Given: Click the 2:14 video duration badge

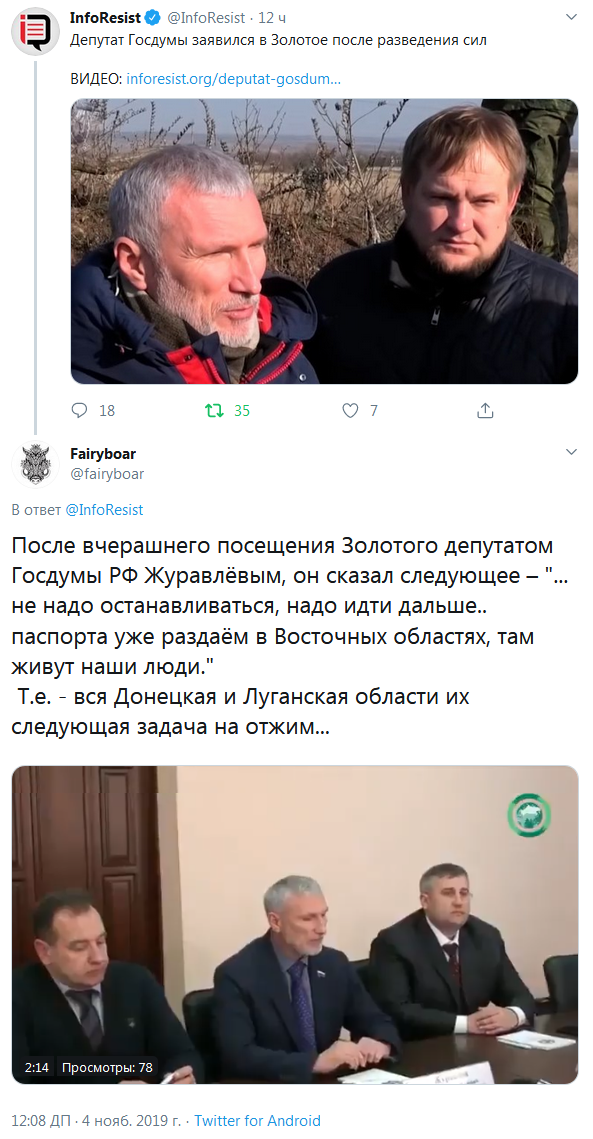Looking at the screenshot, I should click(36, 1067).
